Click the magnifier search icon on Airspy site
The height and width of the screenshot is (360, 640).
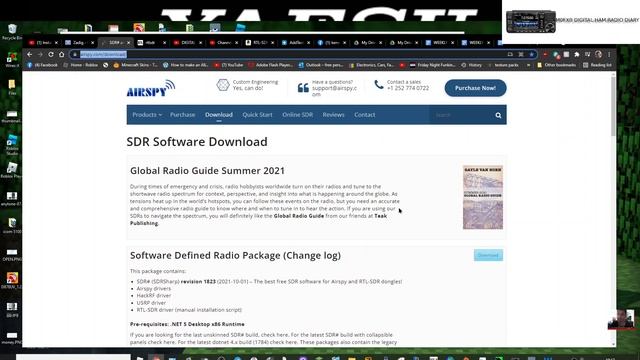click(498, 115)
